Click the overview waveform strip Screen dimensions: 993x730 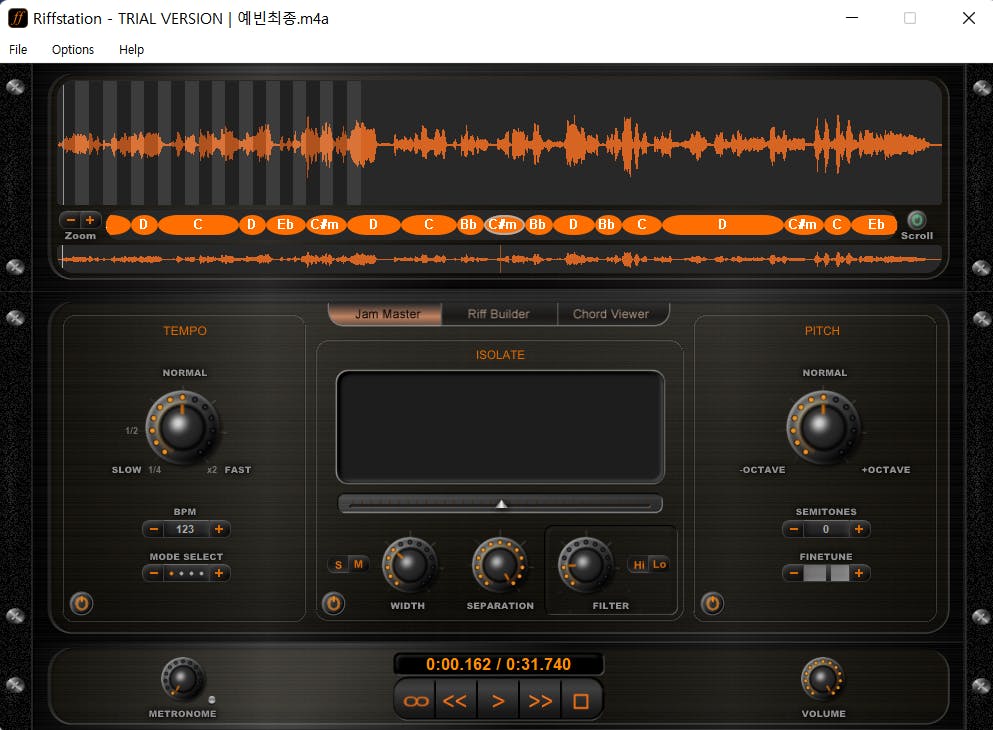[x=499, y=258]
